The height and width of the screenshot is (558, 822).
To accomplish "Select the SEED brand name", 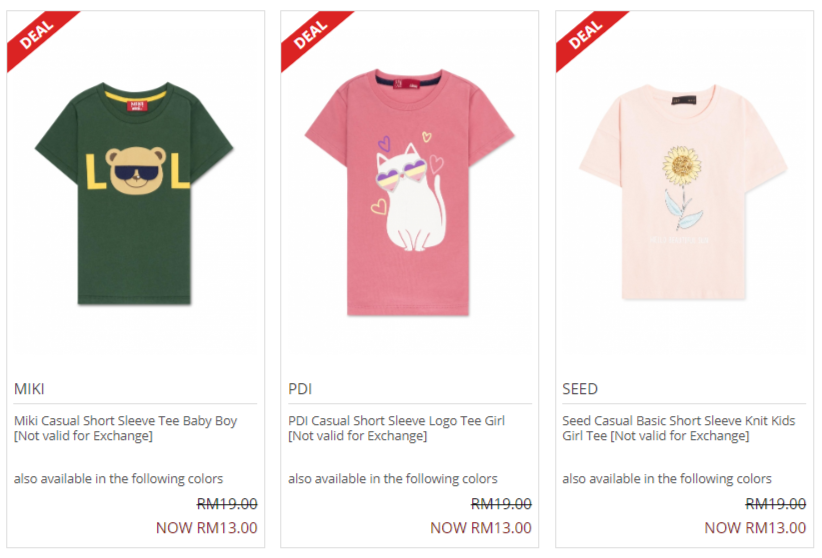I will point(580,389).
